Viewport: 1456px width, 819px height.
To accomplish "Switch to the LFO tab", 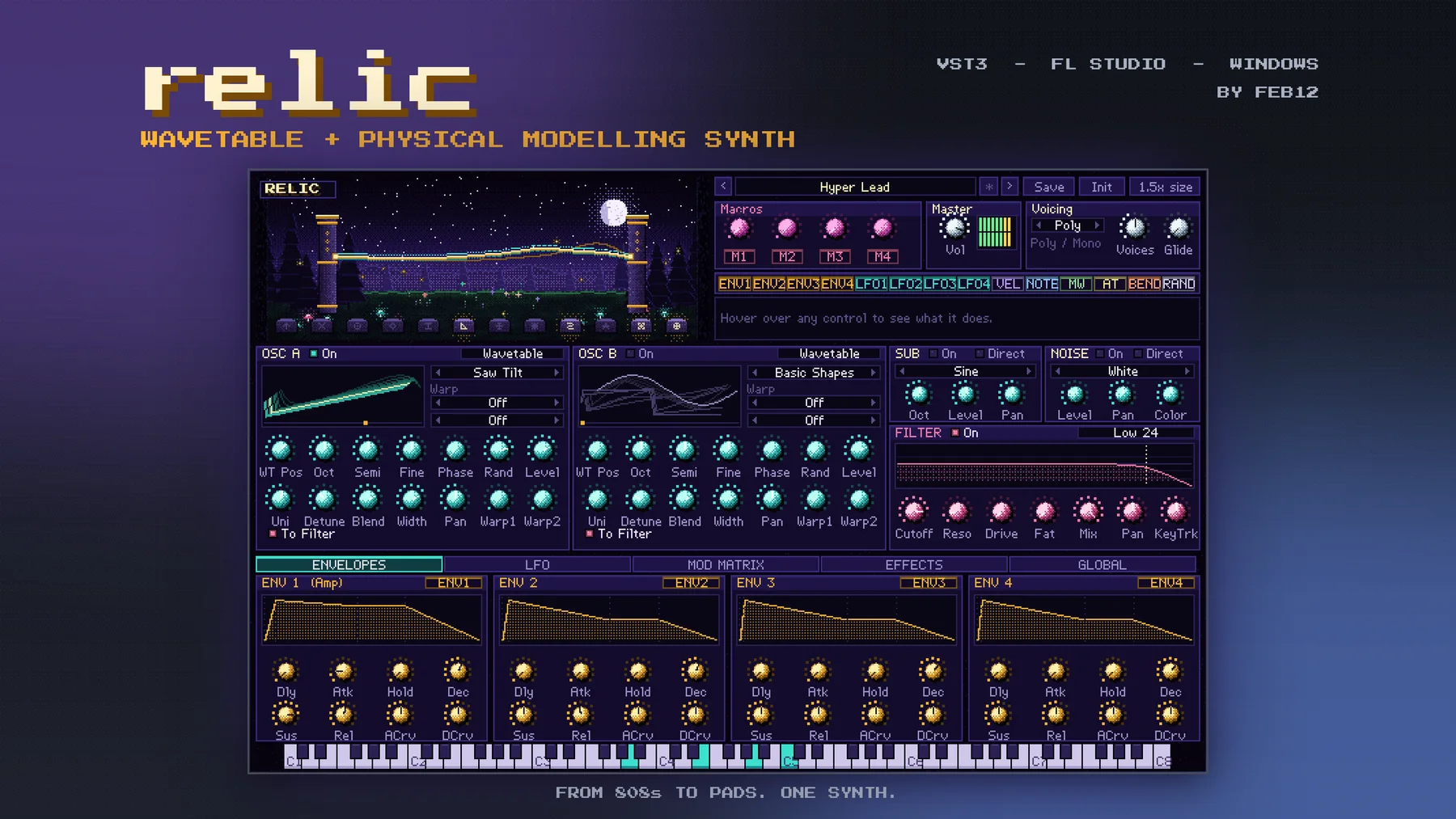I will [x=537, y=564].
